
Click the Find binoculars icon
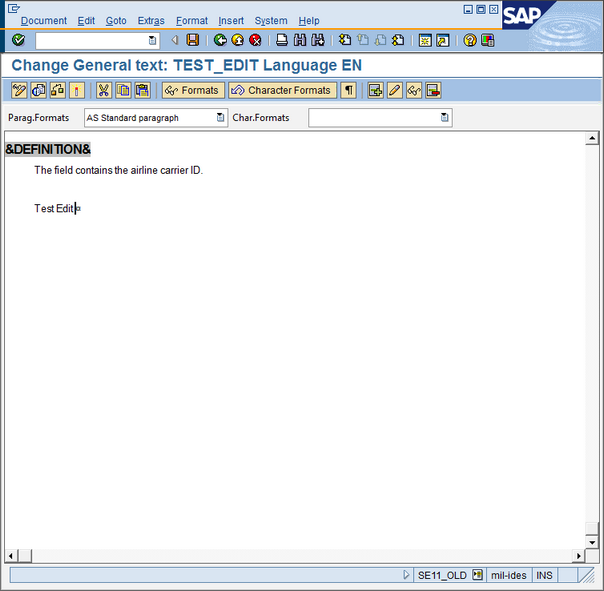click(300, 40)
